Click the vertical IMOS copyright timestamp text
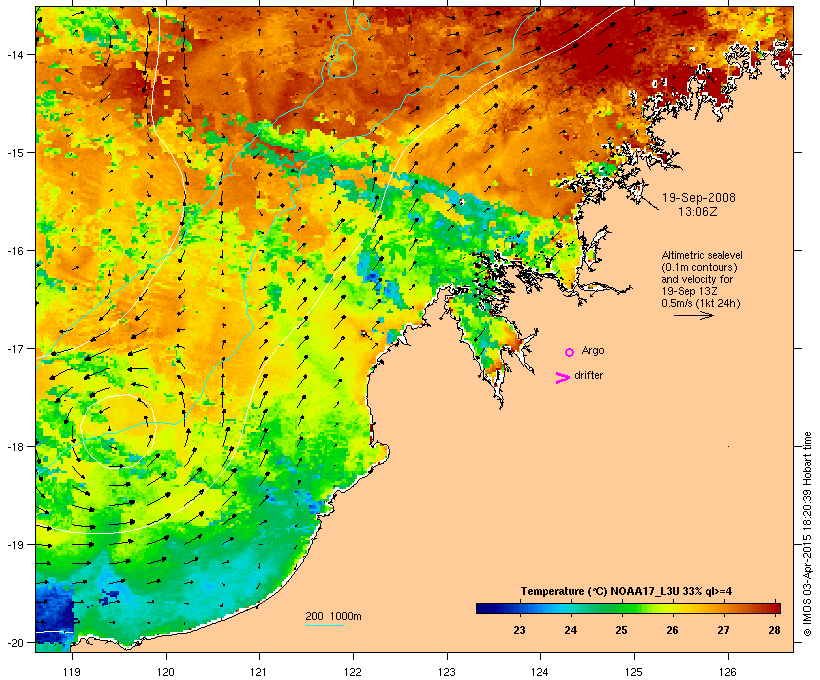 click(808, 534)
